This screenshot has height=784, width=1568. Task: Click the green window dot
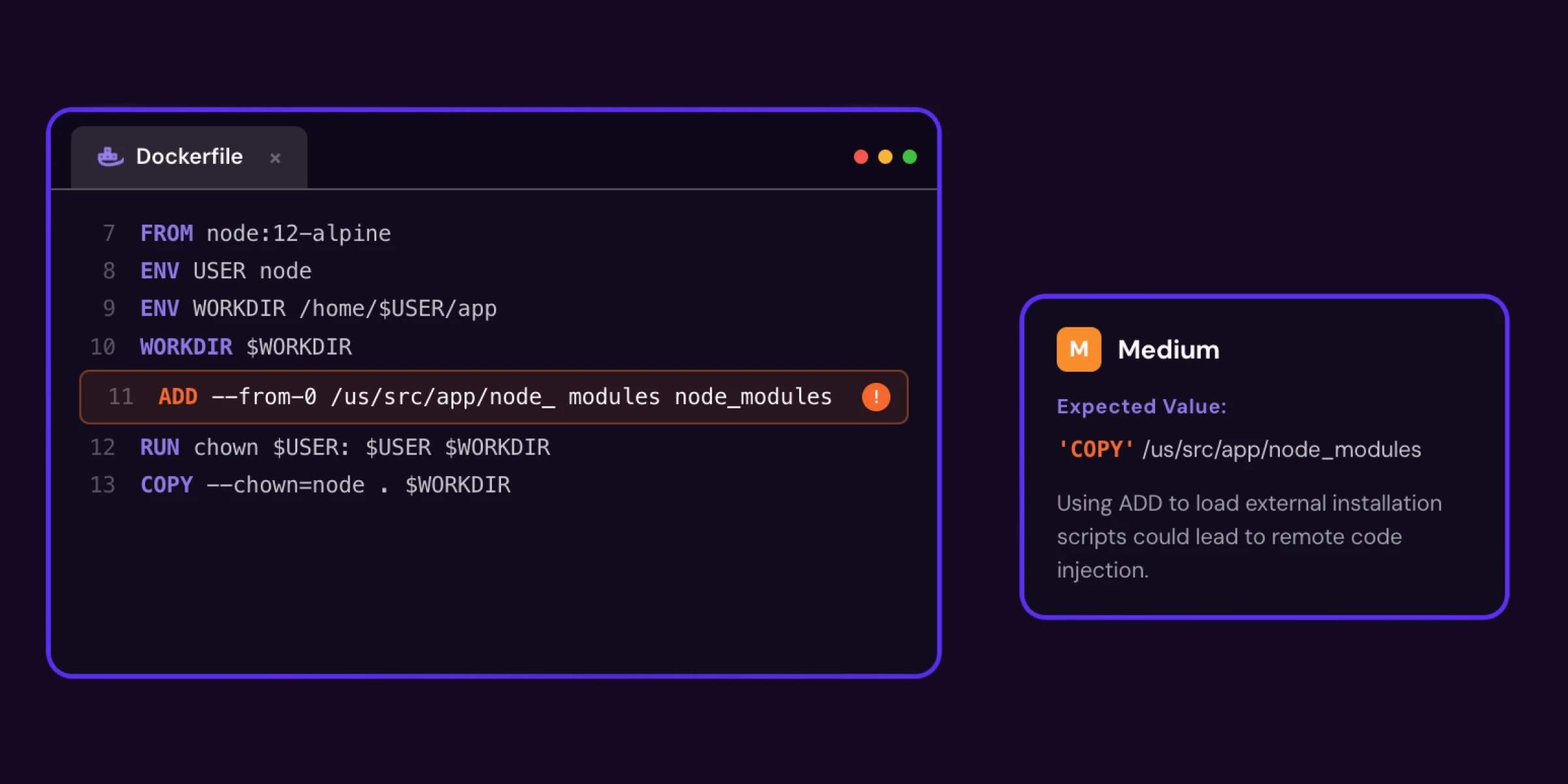tap(909, 157)
